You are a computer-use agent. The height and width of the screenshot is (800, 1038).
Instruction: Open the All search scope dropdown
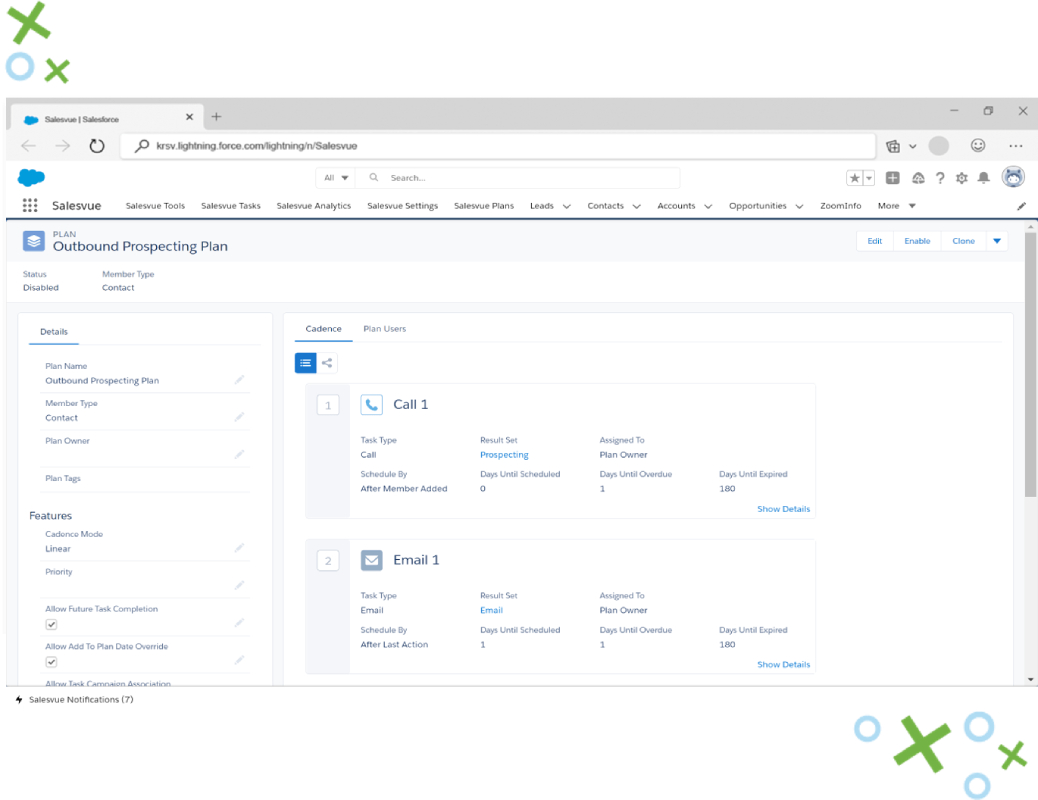336,177
